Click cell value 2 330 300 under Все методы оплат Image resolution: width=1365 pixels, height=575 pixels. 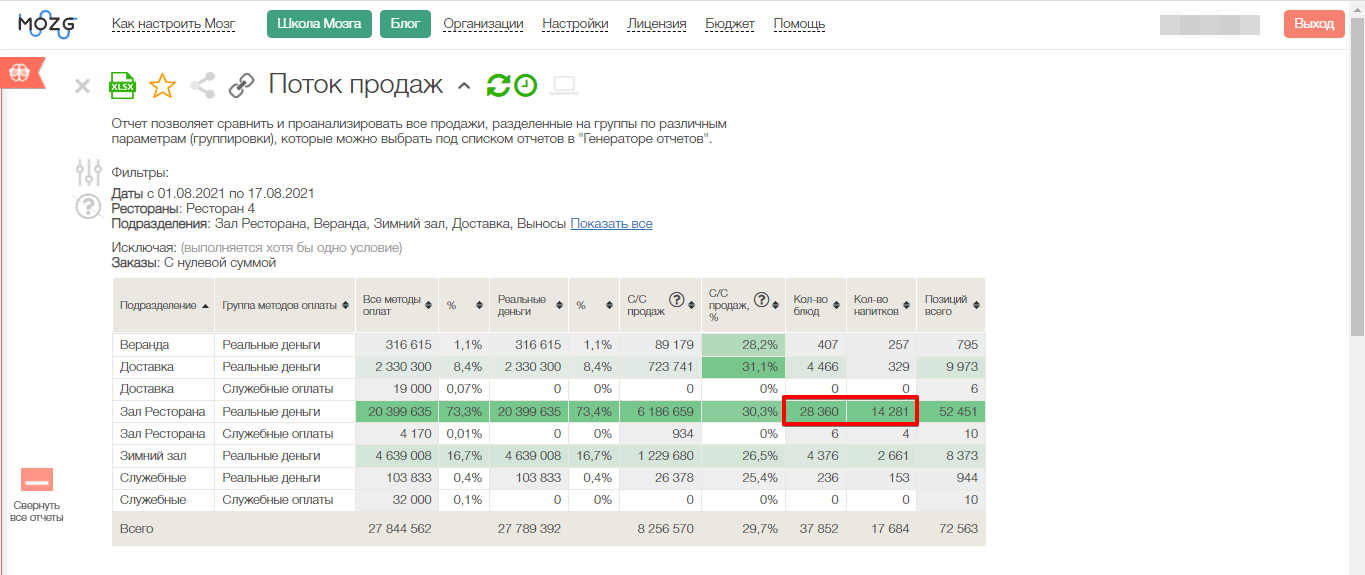coord(397,367)
